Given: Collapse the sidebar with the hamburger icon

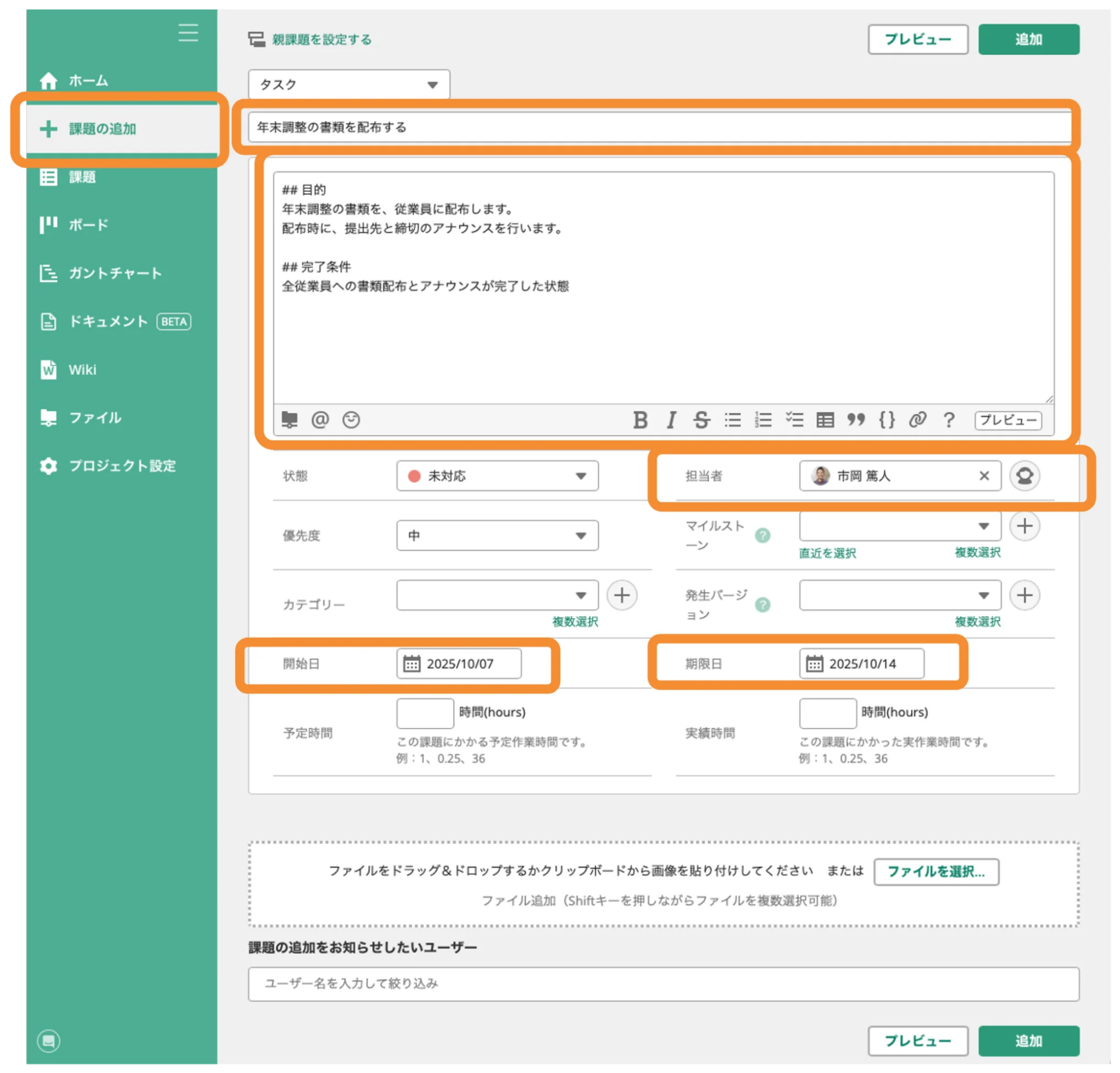Looking at the screenshot, I should click(188, 32).
